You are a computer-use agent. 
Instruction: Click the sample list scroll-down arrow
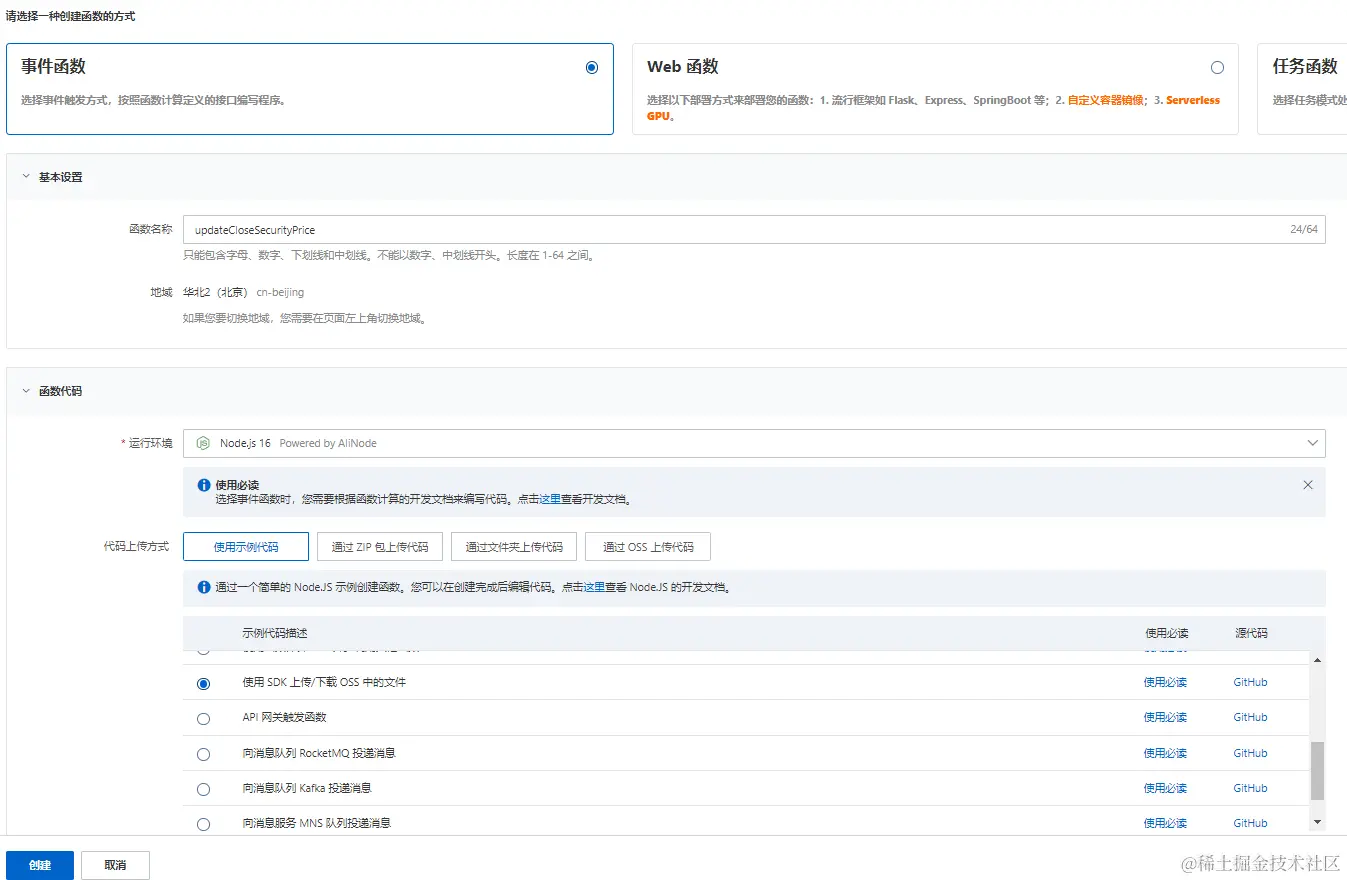(1317, 822)
